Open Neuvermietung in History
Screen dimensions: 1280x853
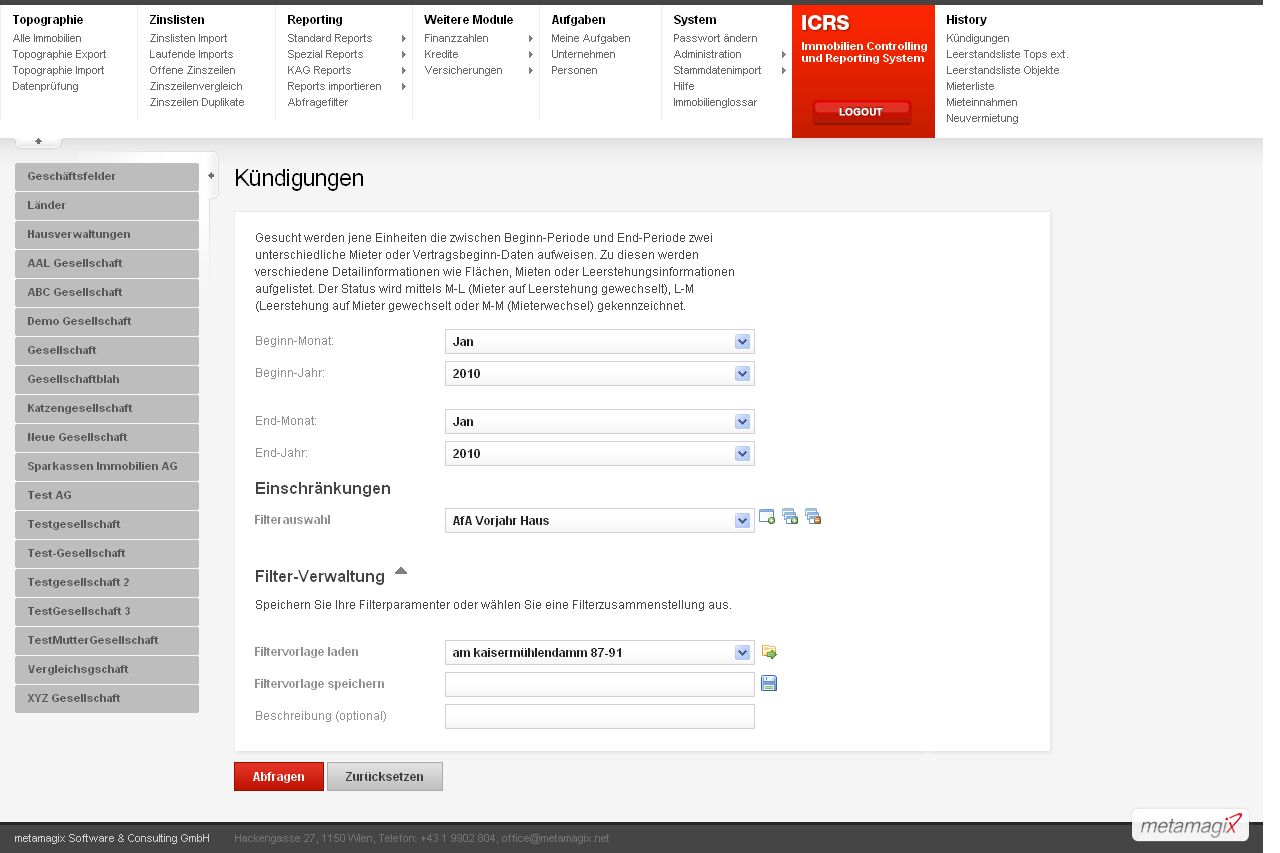click(x=982, y=118)
